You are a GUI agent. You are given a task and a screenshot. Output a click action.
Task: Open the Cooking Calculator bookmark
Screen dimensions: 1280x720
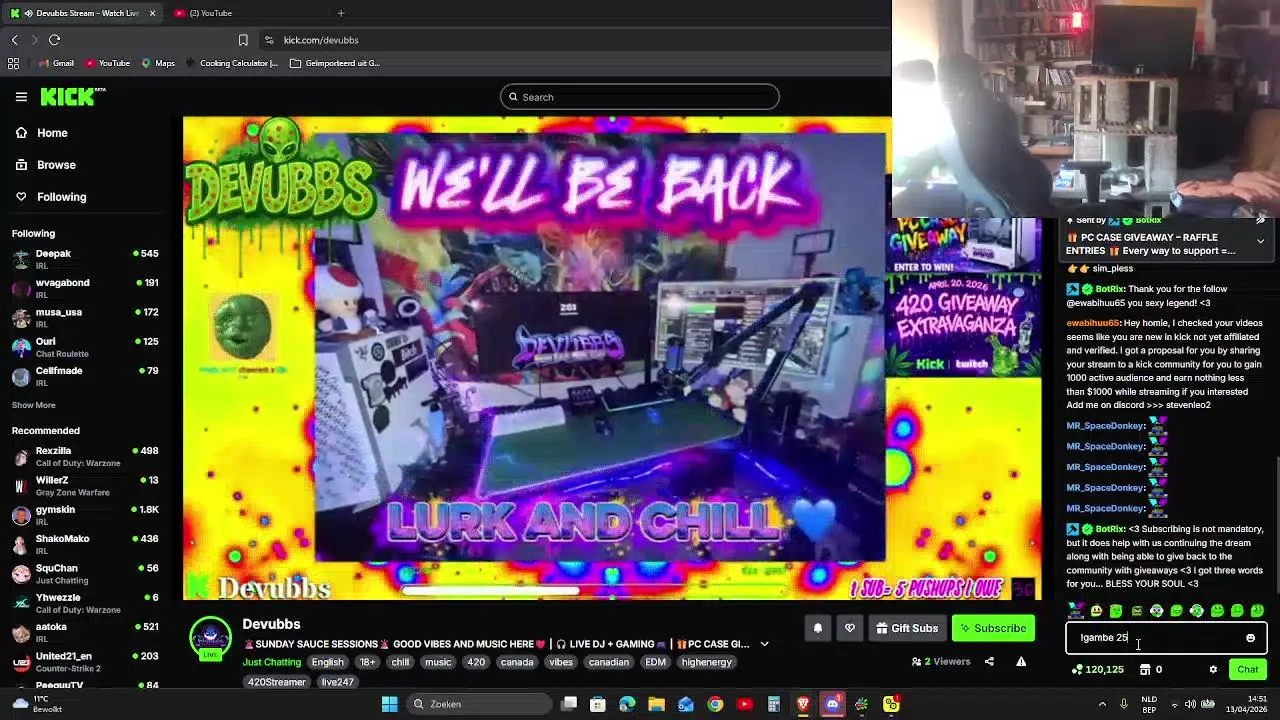tap(230, 63)
